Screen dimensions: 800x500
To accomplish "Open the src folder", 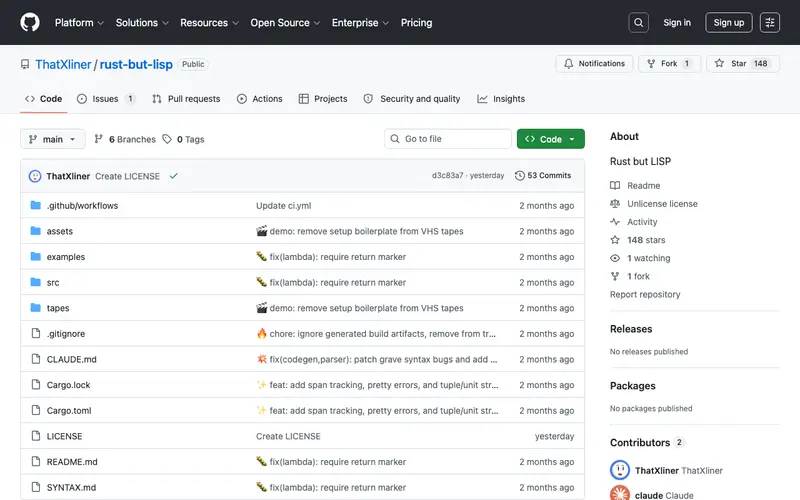I will [53, 283].
